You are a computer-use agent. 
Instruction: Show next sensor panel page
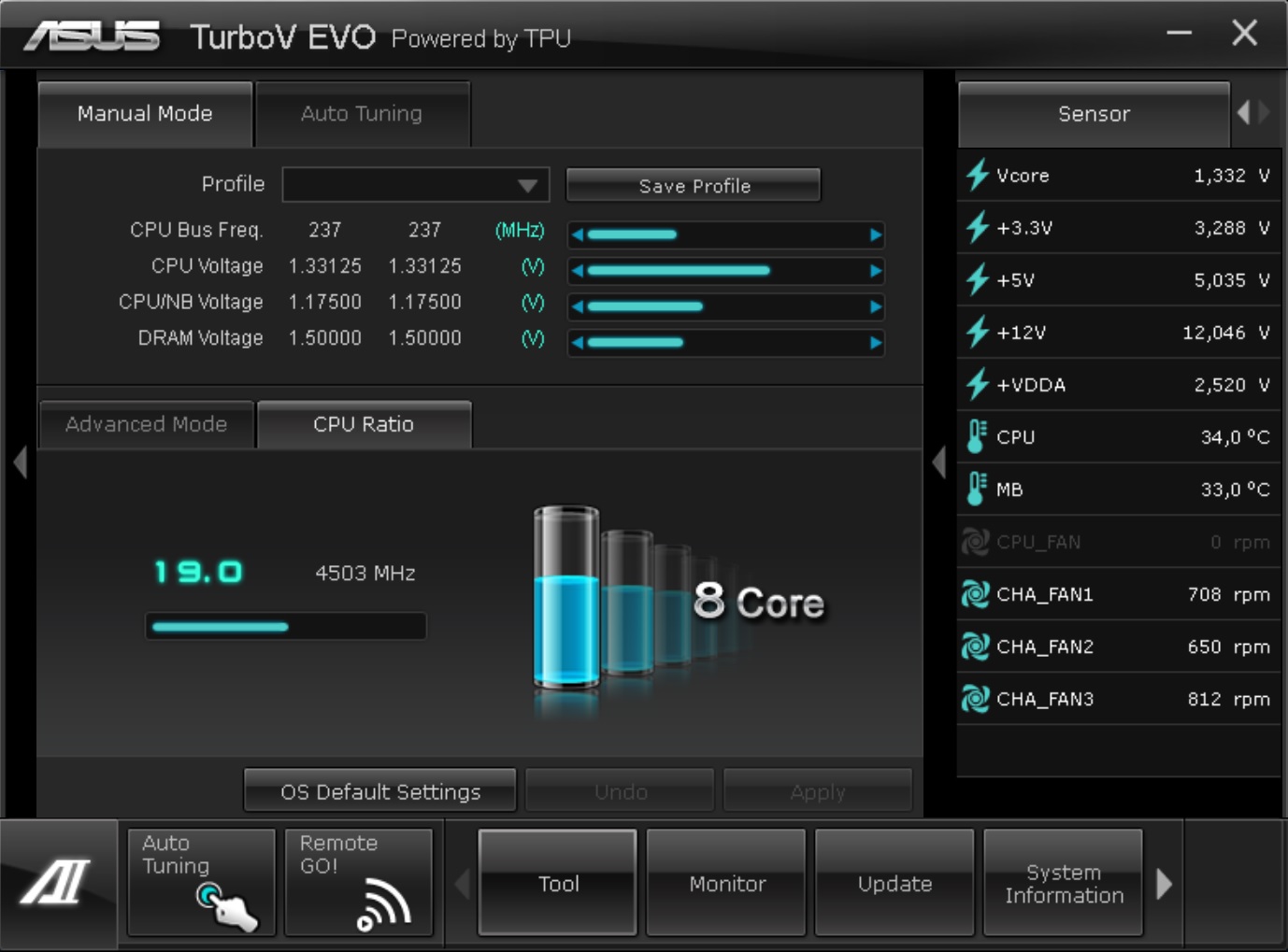pyautogui.click(x=1265, y=113)
